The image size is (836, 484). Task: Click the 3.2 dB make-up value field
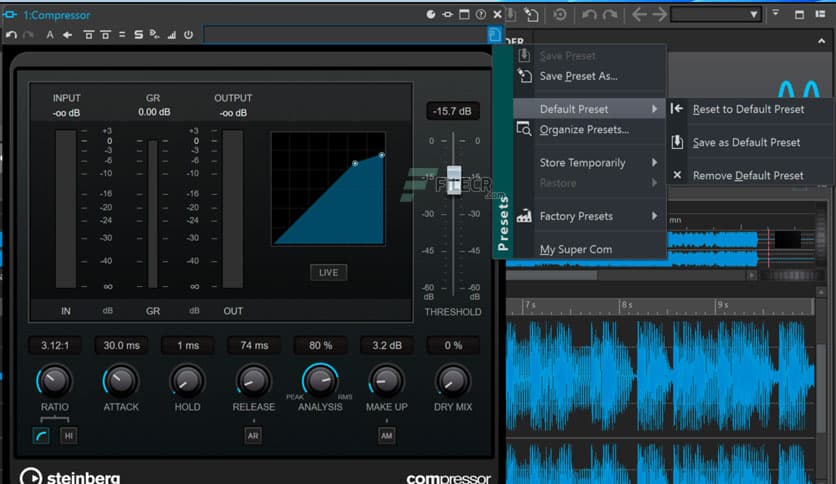click(387, 345)
